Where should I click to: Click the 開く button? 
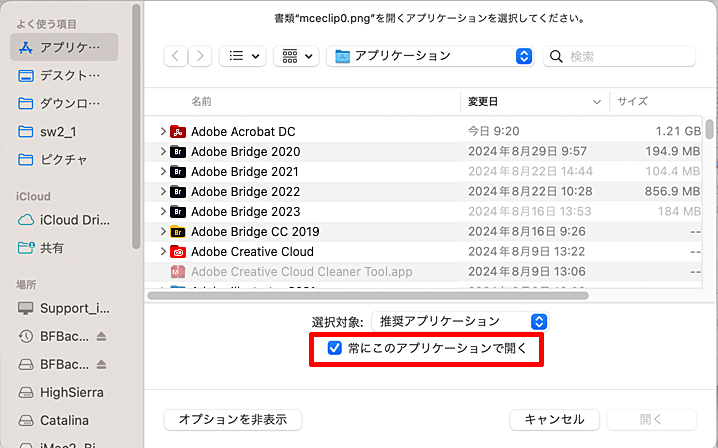pyautogui.click(x=652, y=420)
